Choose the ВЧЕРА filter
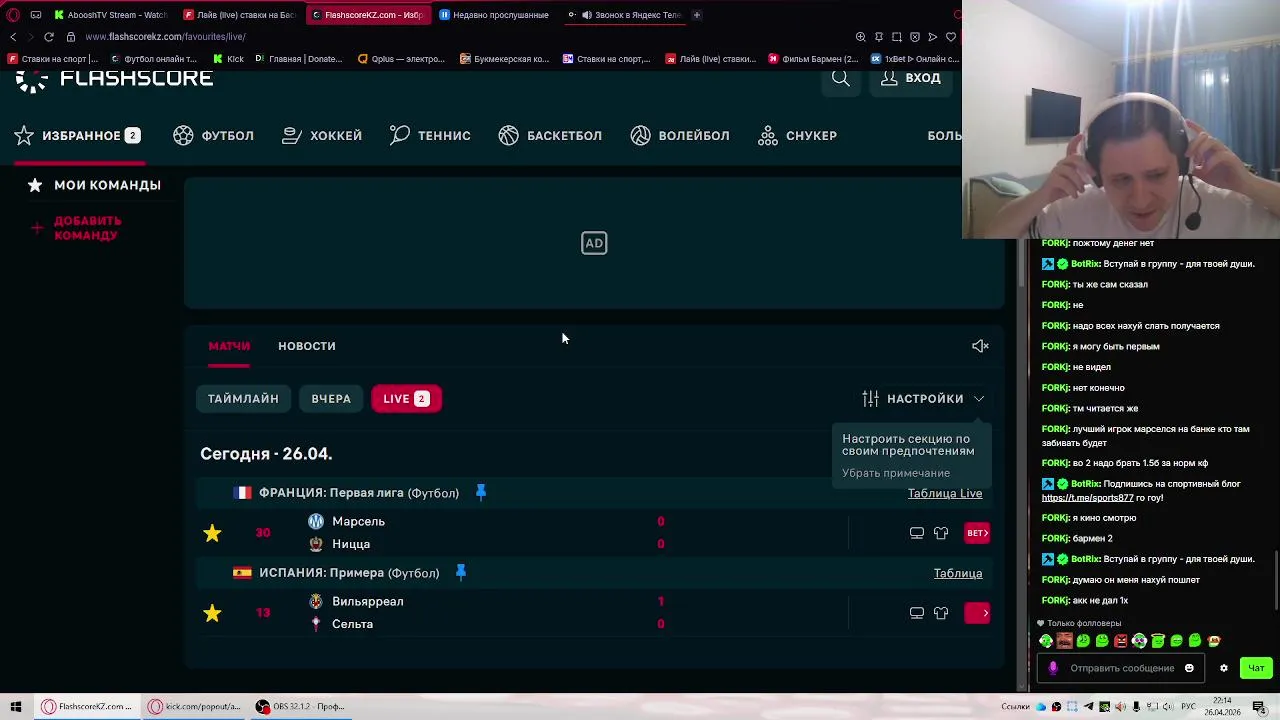Image resolution: width=1280 pixels, height=720 pixels. [x=331, y=399]
